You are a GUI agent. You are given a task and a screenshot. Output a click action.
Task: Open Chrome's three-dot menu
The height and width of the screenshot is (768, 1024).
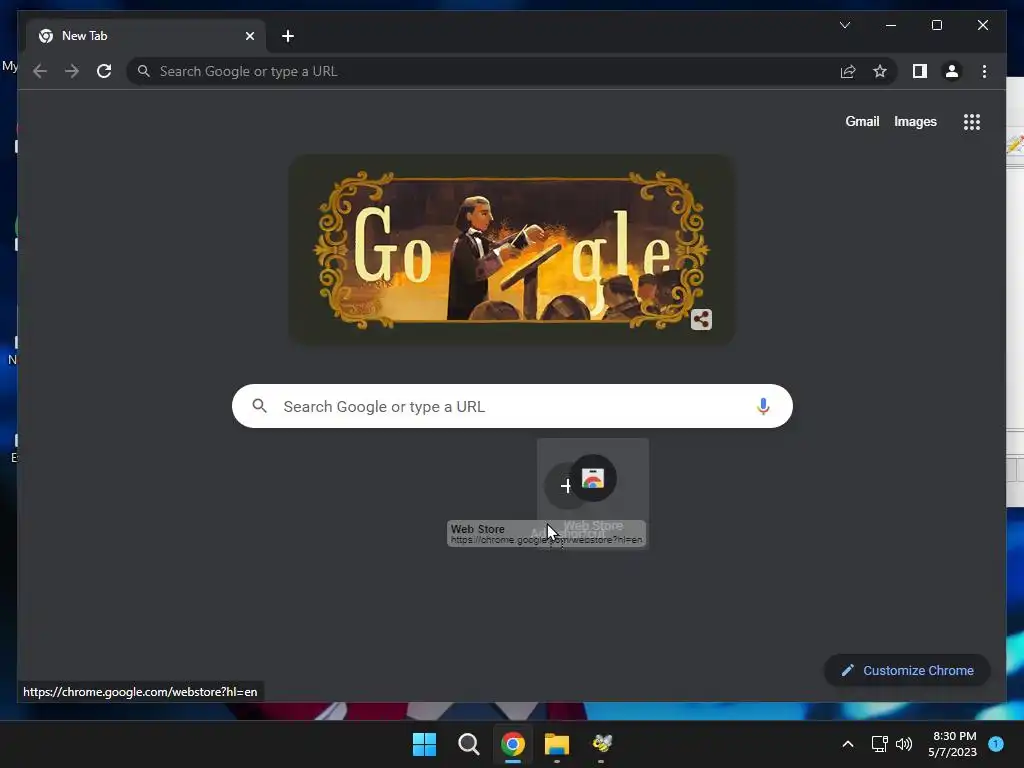tap(984, 71)
